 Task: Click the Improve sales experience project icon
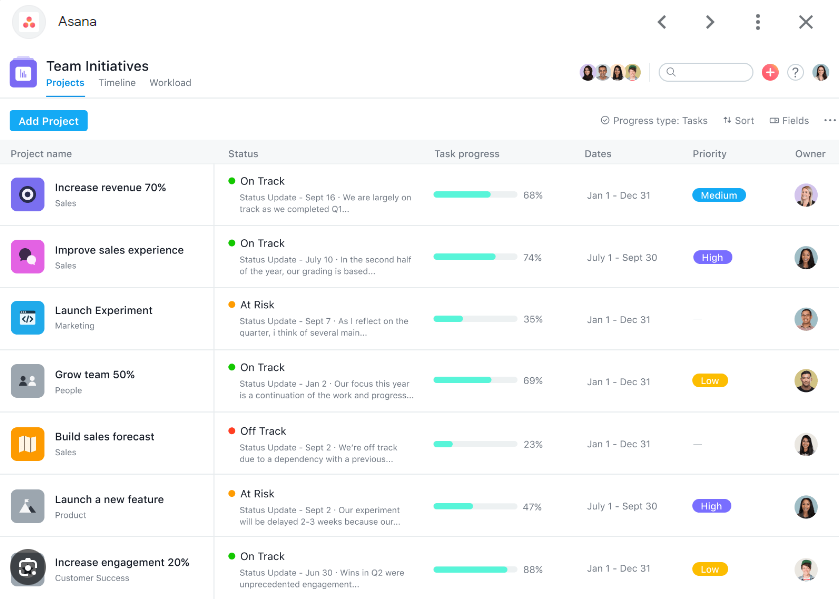point(27,257)
